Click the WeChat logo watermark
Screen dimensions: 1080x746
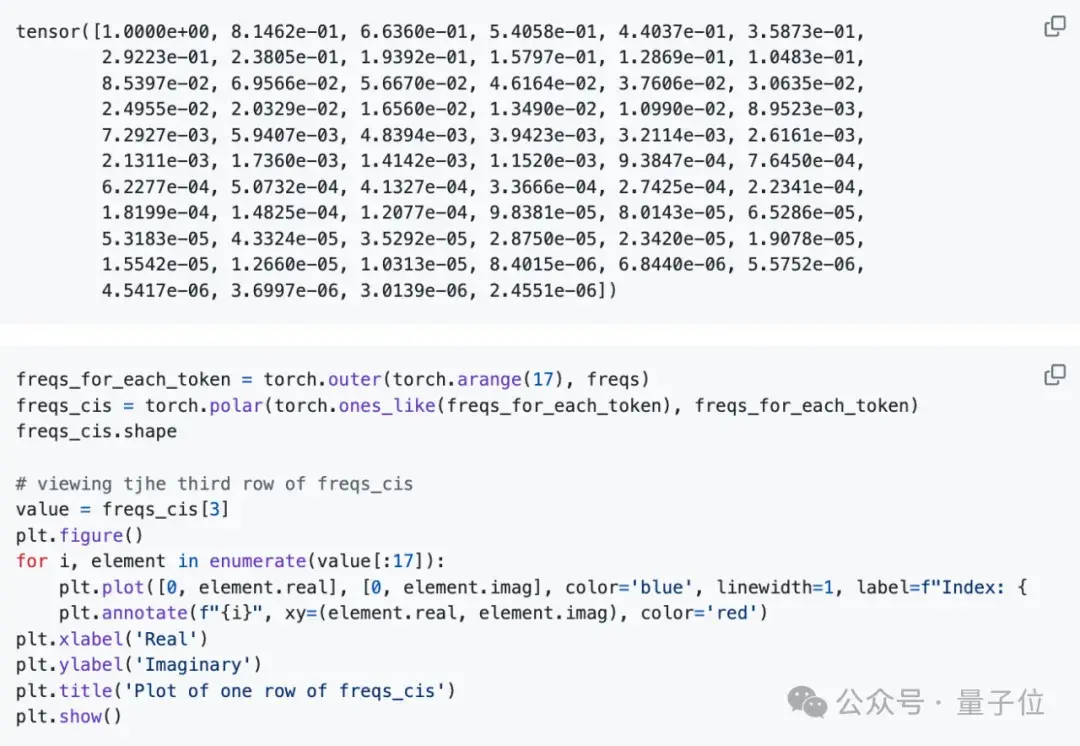click(807, 702)
